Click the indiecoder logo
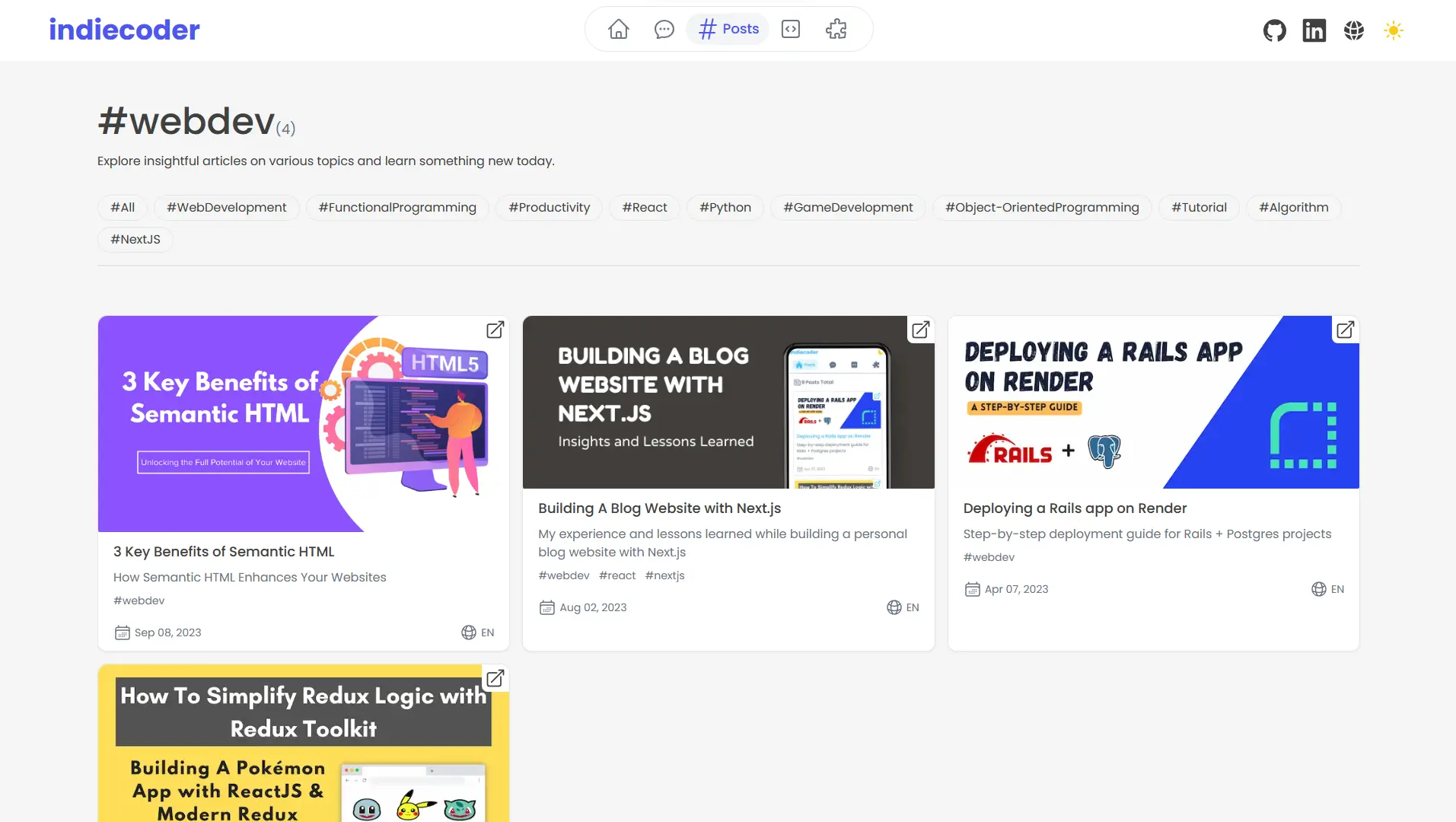 pos(124,30)
